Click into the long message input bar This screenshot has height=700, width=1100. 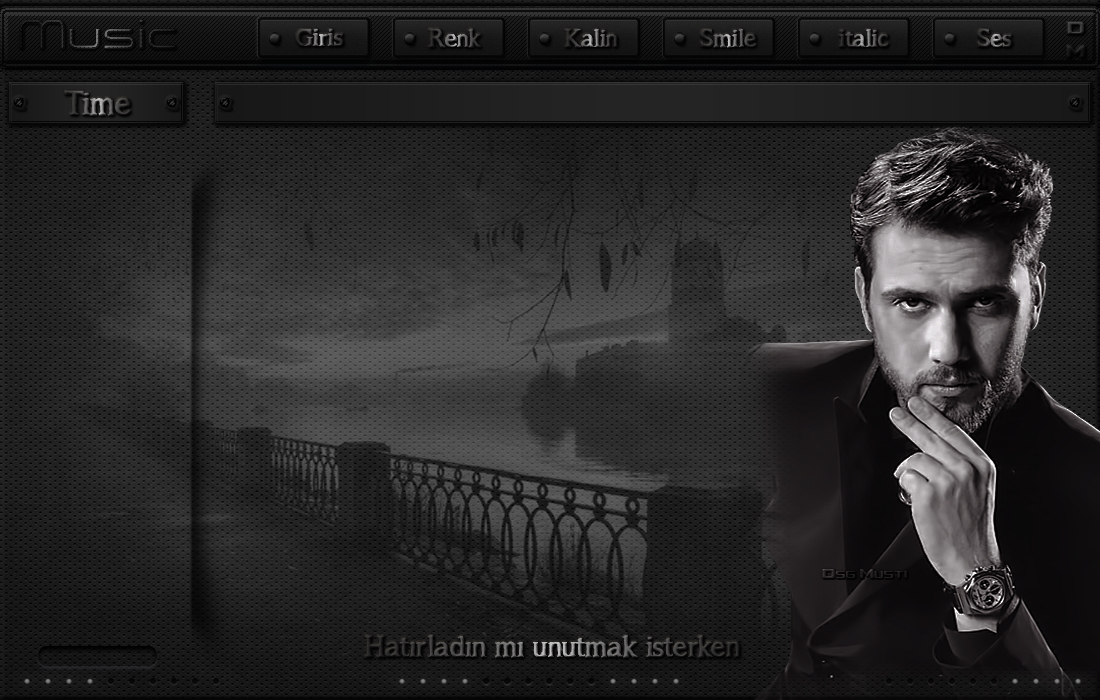652,103
